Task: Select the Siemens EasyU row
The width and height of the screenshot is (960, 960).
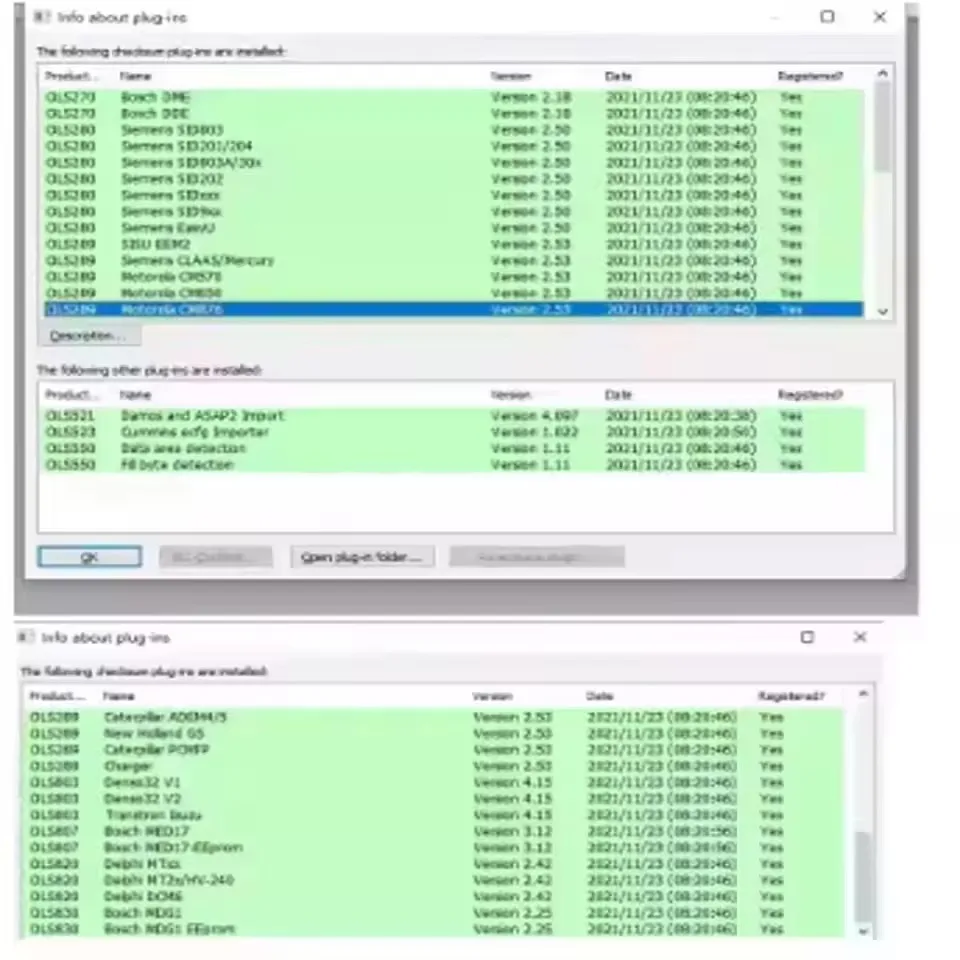Action: 454,228
